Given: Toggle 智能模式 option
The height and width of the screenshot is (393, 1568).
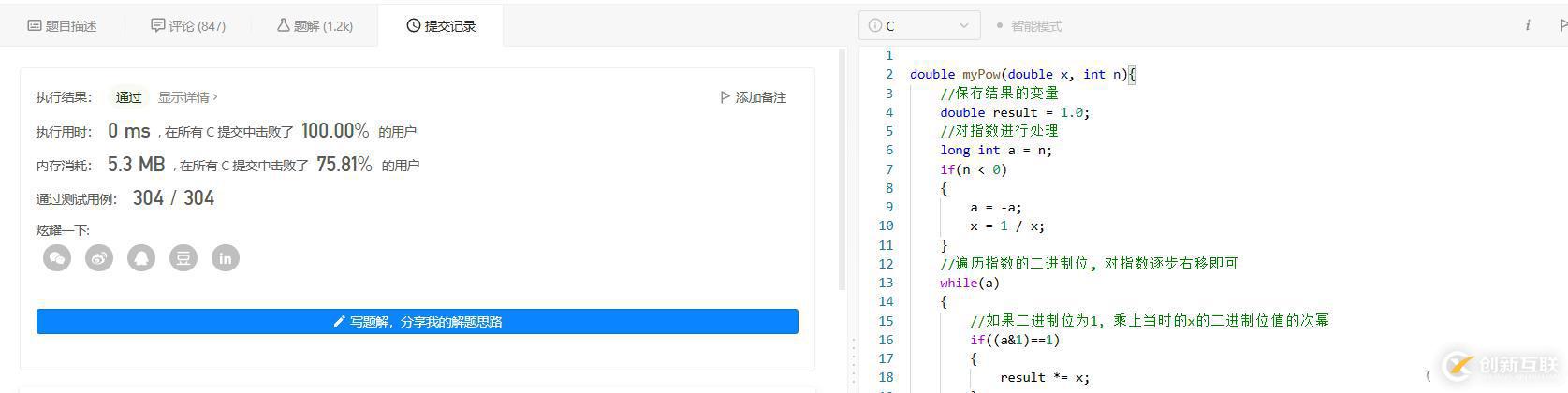Looking at the screenshot, I should pos(1029,26).
